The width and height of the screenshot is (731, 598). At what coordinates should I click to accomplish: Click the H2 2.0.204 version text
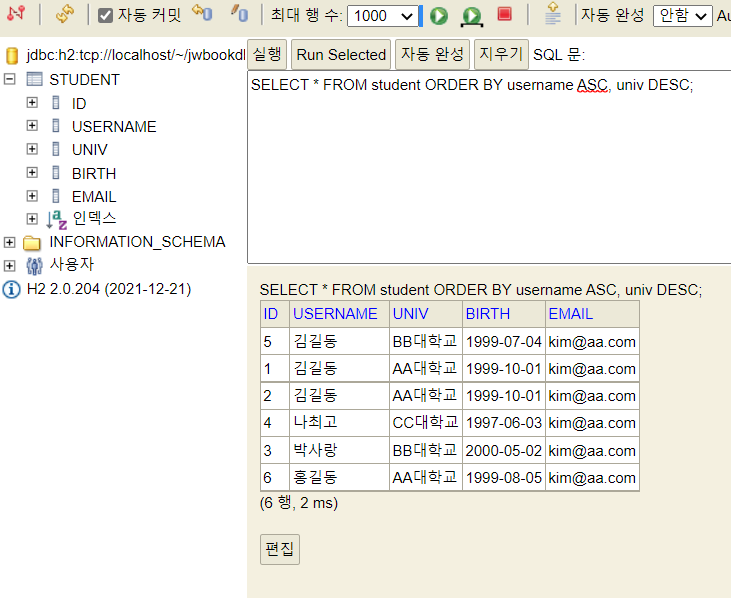[x=109, y=289]
